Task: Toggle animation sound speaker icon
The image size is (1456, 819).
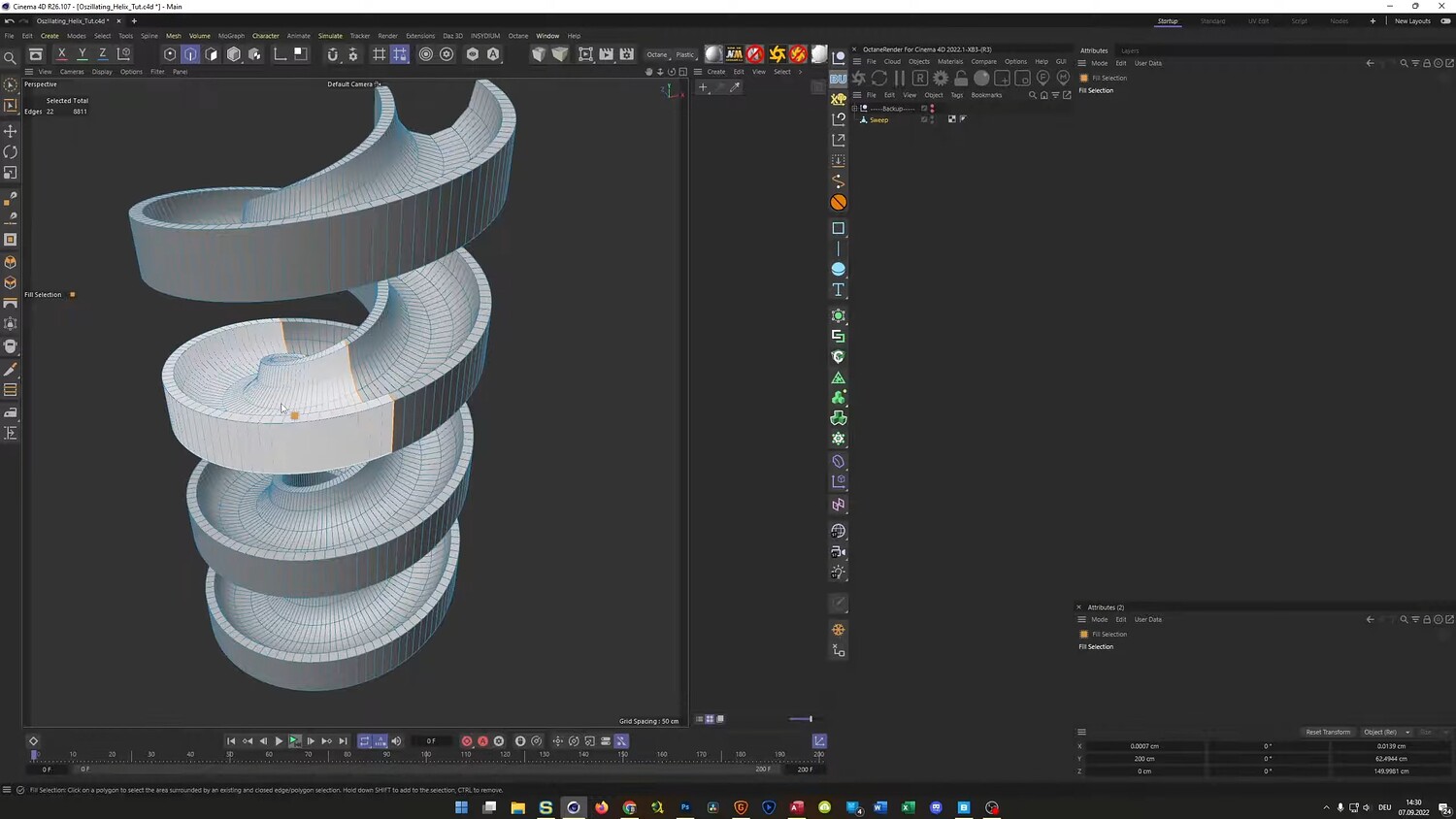Action: (x=396, y=741)
